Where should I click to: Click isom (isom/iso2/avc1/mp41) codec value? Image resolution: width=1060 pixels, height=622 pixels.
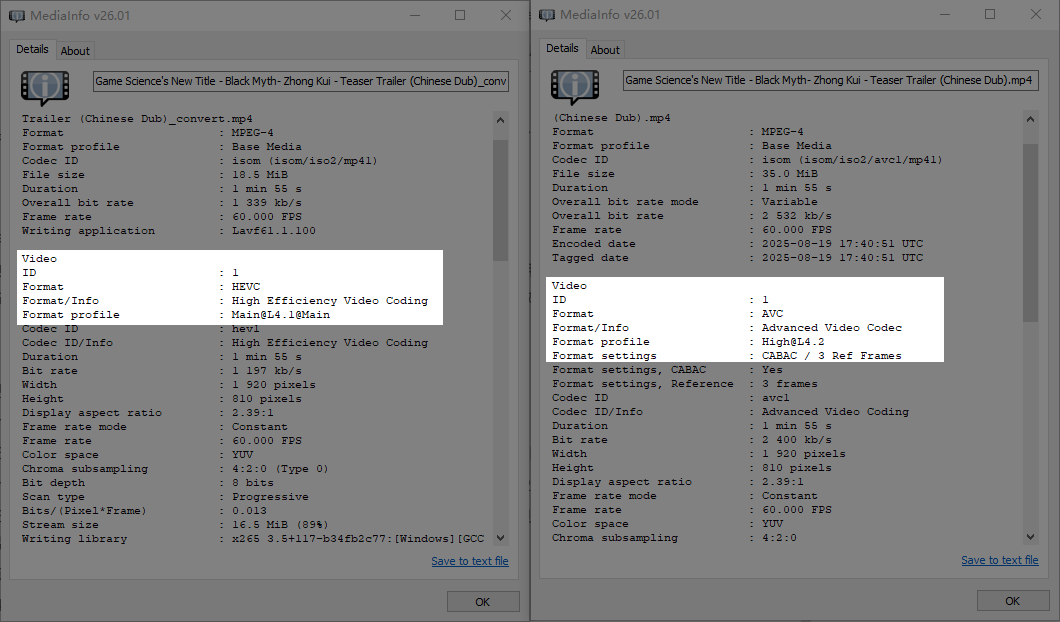tap(852, 160)
